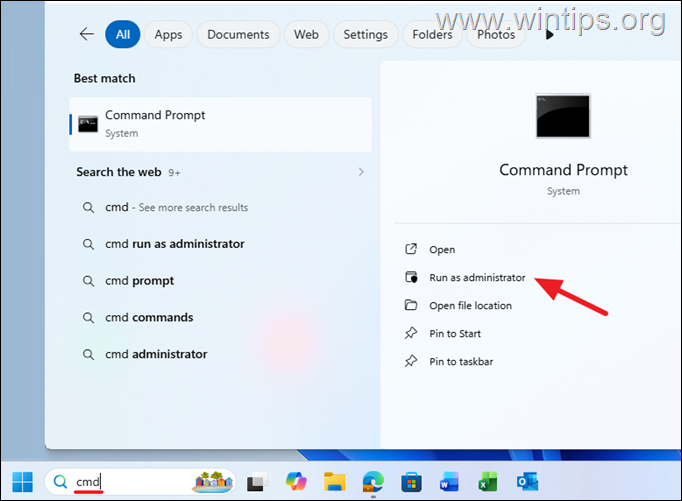Click the taskbar search box containing cmd
Screen dimensions: 682x501
pyautogui.click(x=140, y=482)
